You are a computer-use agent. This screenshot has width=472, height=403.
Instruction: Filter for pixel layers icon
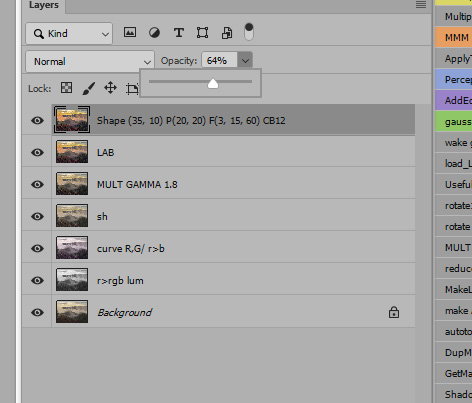[130, 32]
